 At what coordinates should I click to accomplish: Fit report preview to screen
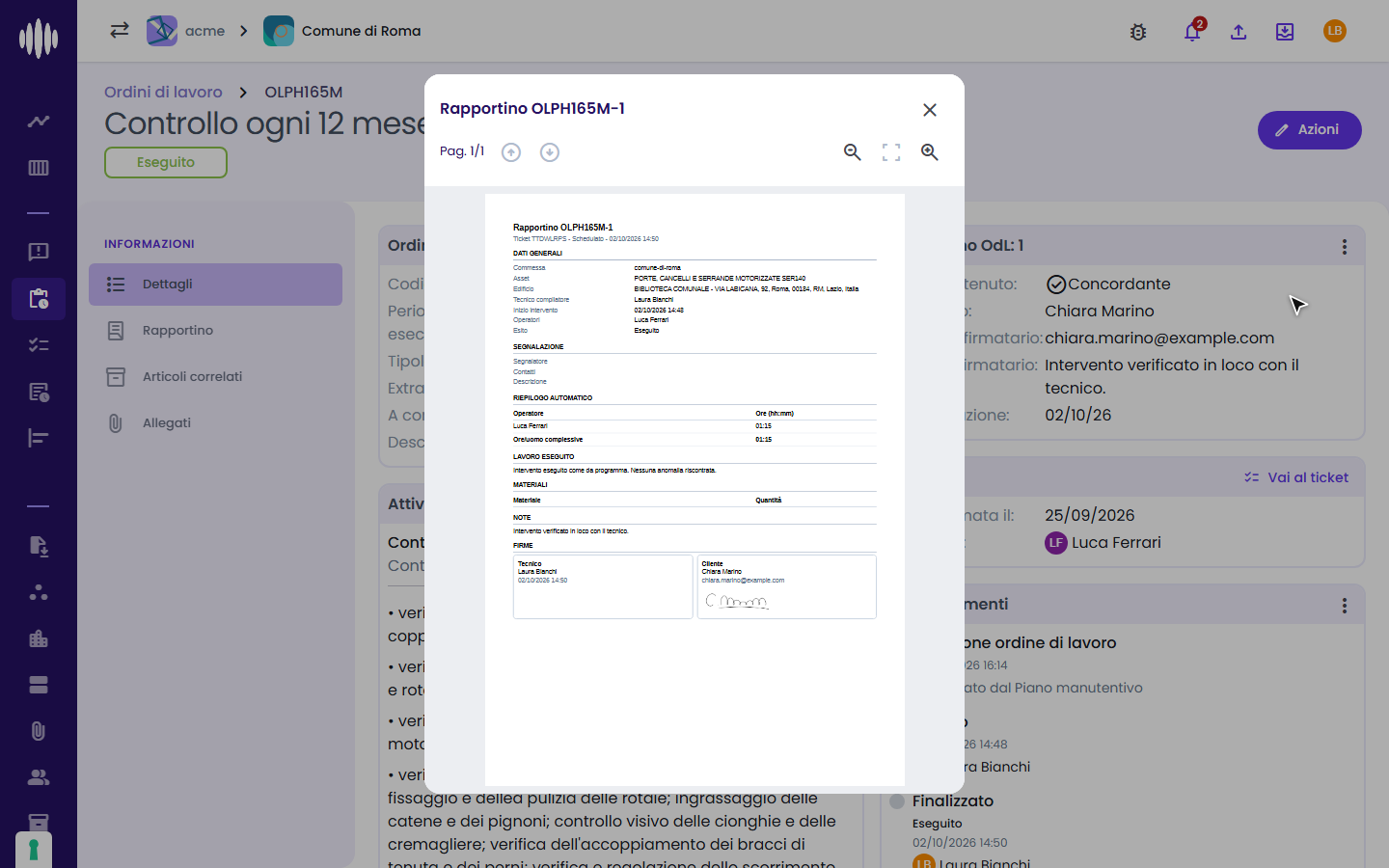891,152
